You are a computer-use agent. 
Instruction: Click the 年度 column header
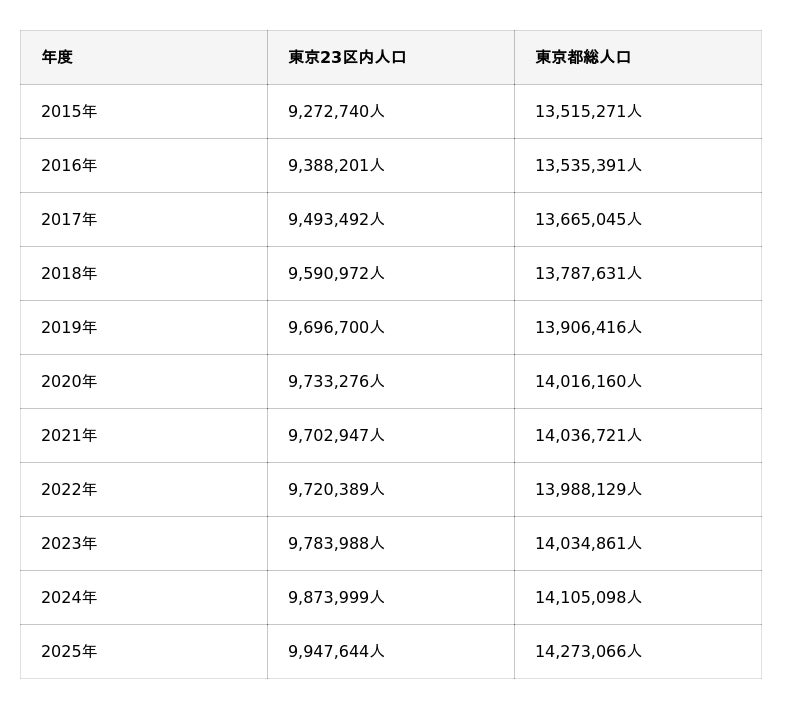tap(57, 58)
